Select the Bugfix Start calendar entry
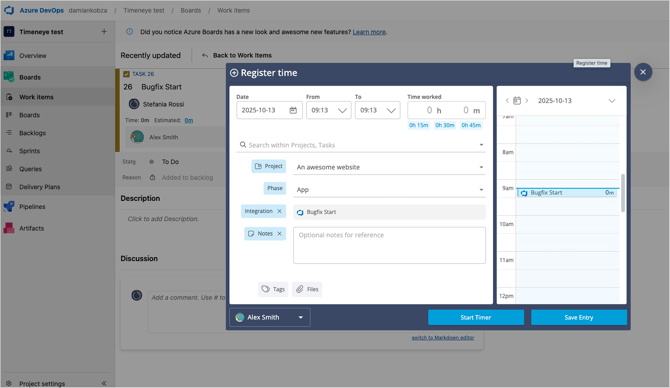670x388 pixels. click(568, 193)
